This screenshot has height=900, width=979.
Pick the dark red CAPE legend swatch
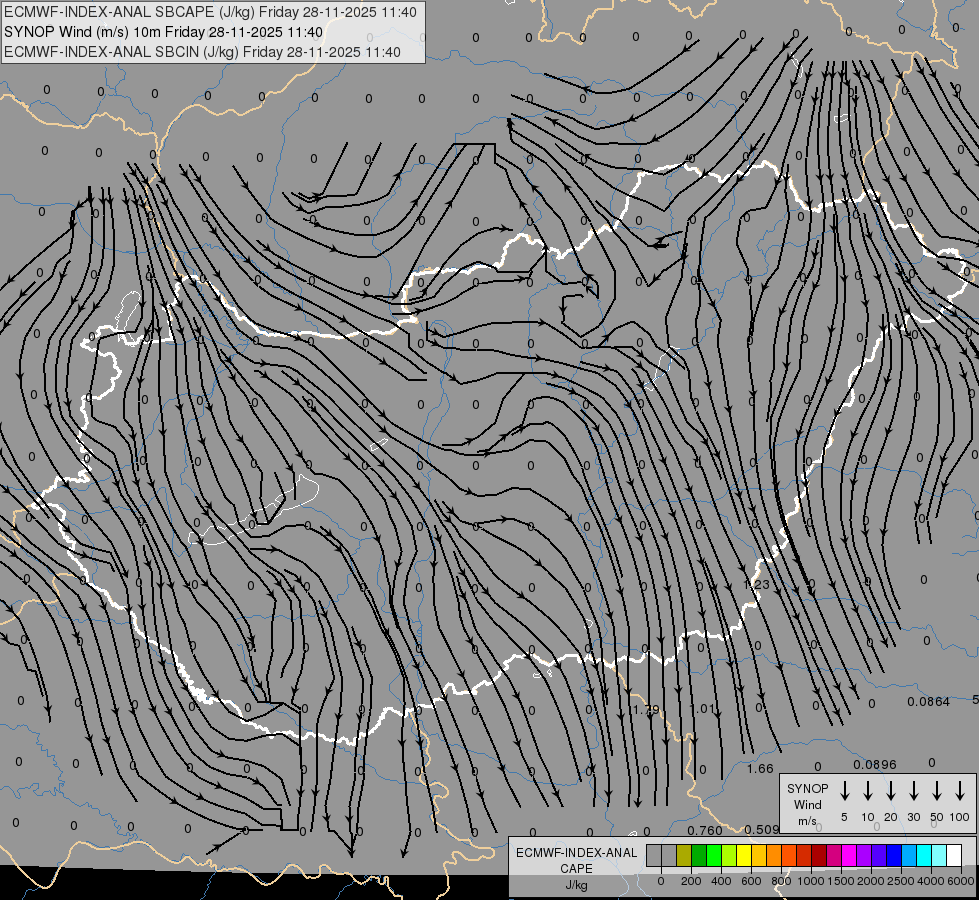click(x=819, y=856)
